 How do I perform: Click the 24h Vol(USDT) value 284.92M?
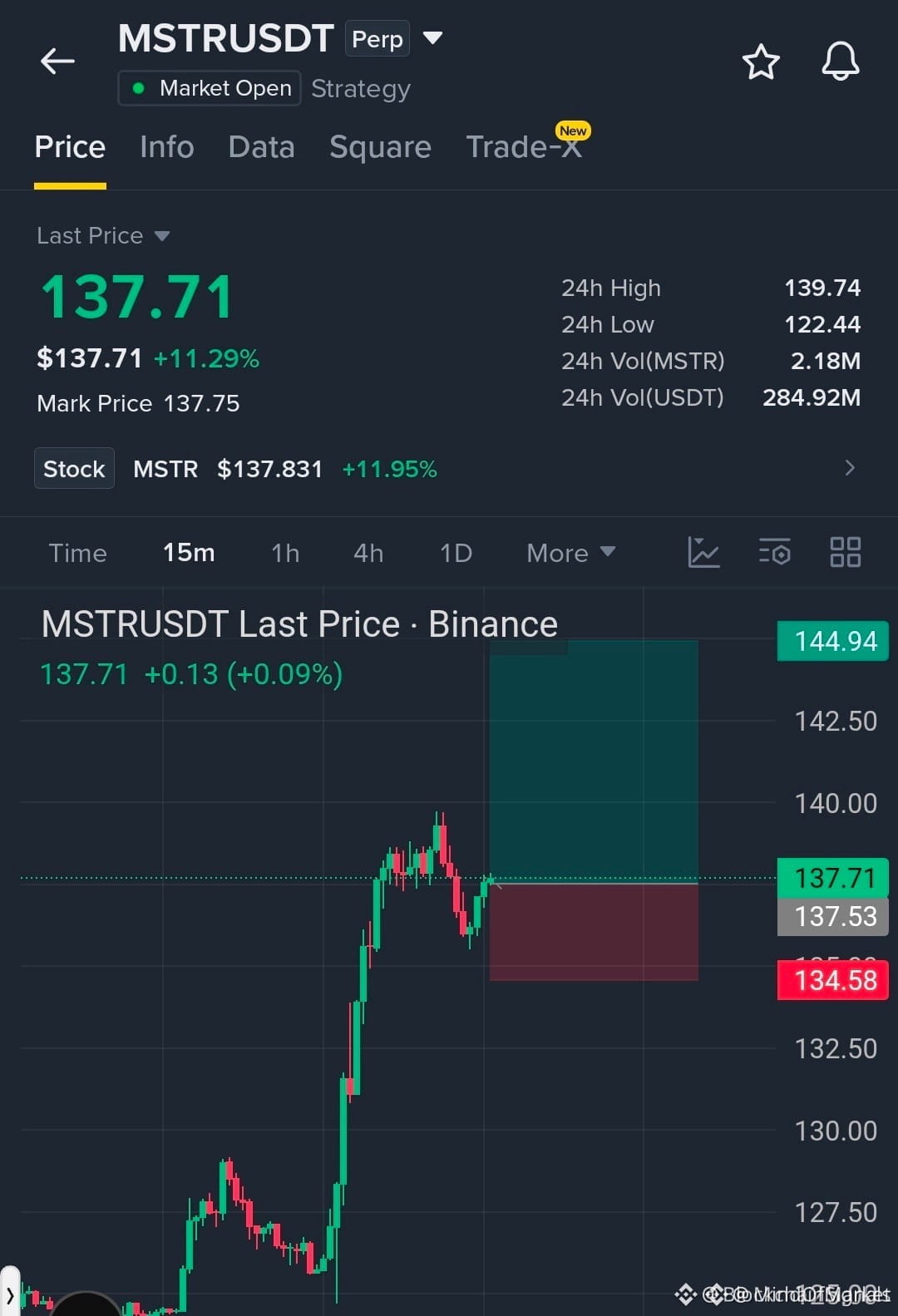(x=812, y=397)
